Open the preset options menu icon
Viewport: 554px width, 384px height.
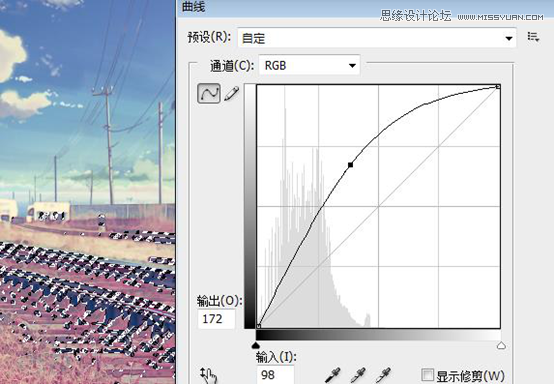coord(533,37)
